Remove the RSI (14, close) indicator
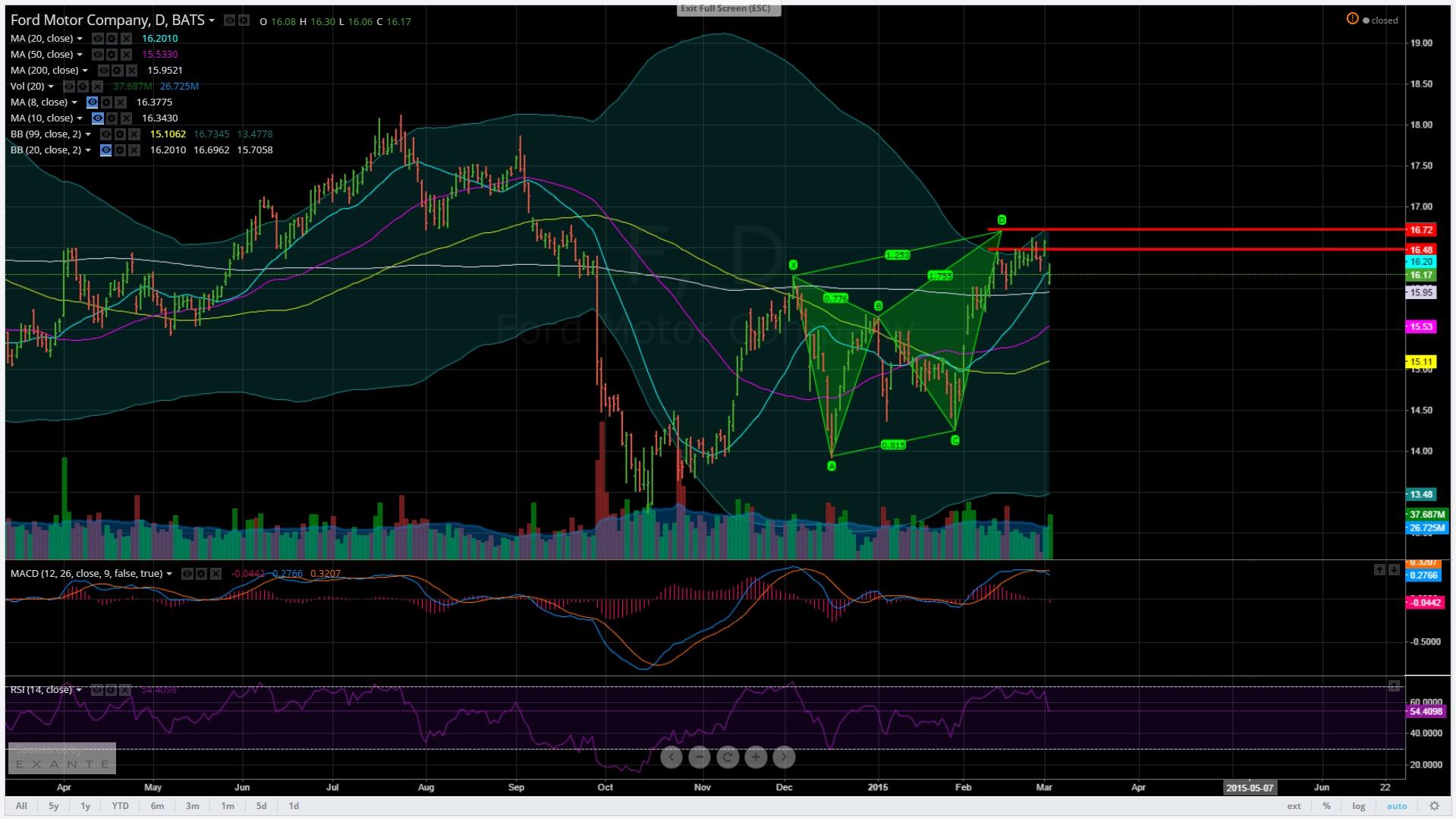Screen dimensions: 1456x819 tap(125, 689)
